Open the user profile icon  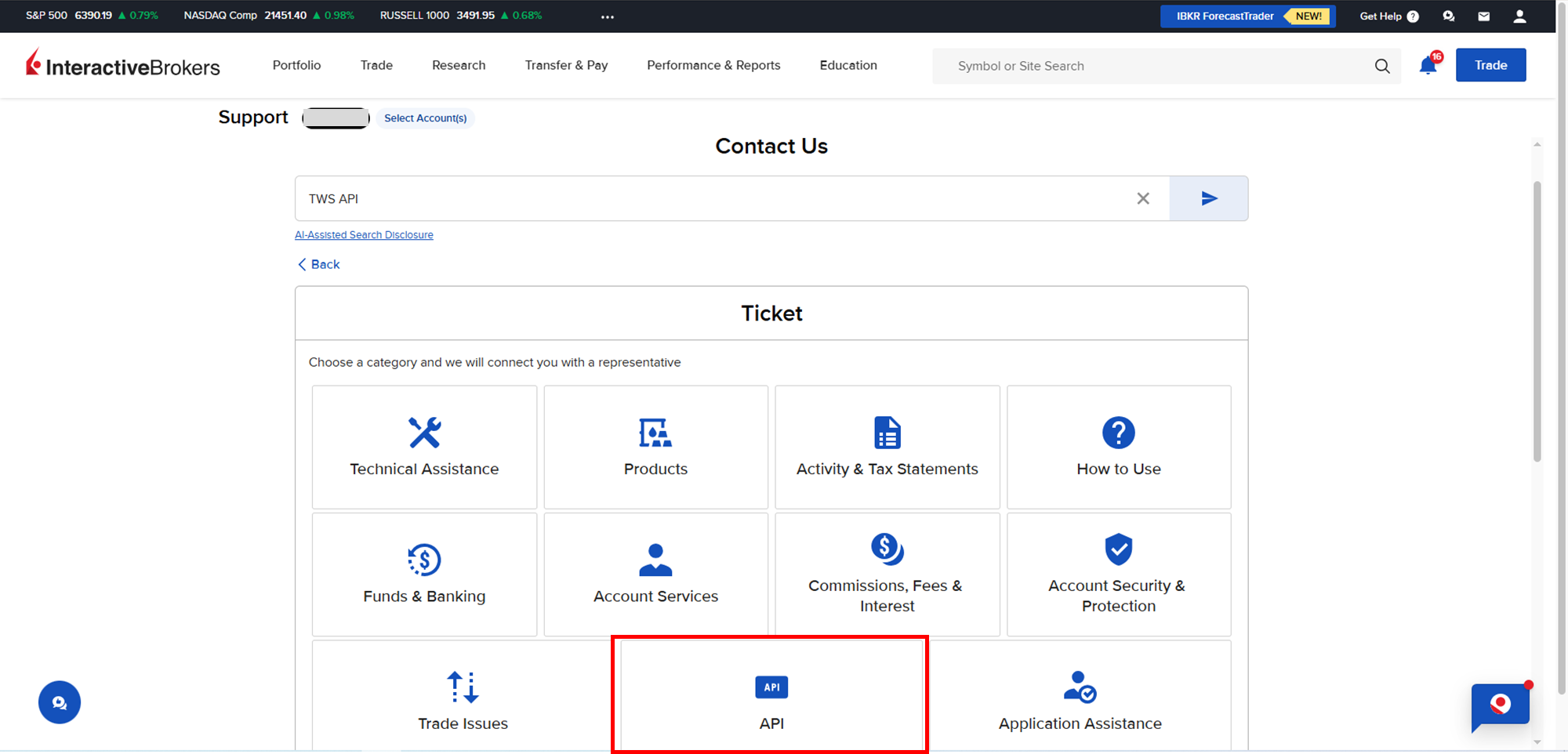(x=1519, y=16)
